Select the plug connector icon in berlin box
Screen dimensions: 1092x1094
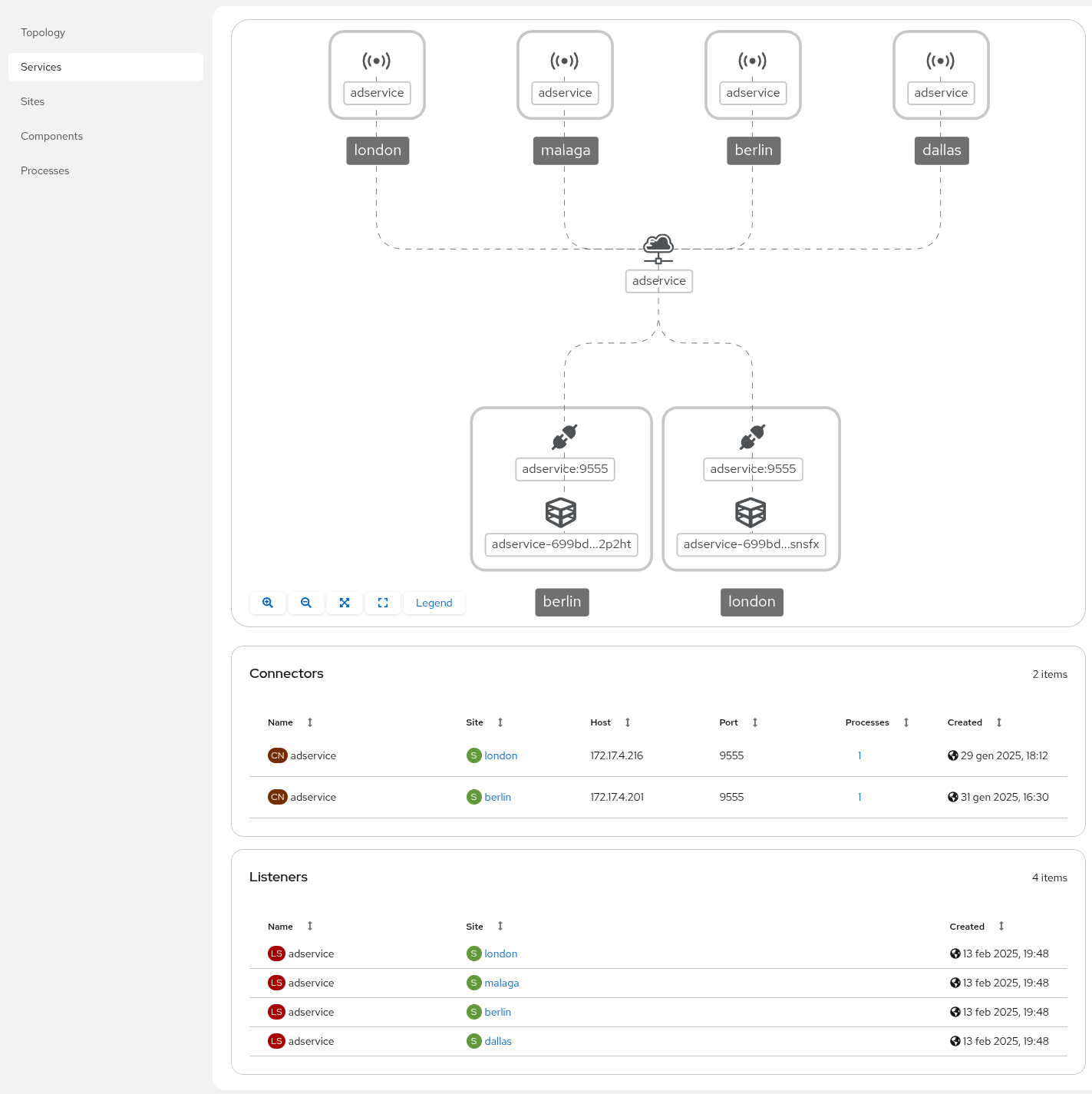565,437
